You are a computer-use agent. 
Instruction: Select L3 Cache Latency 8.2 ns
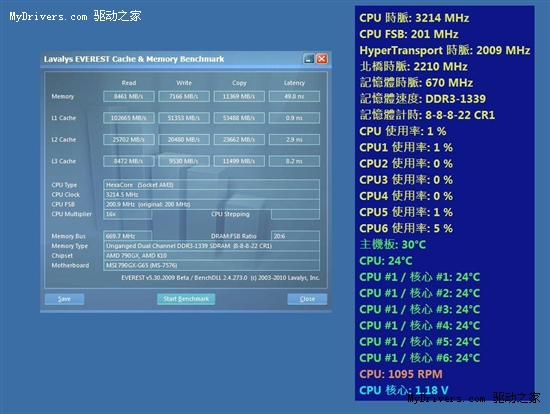tap(294, 161)
